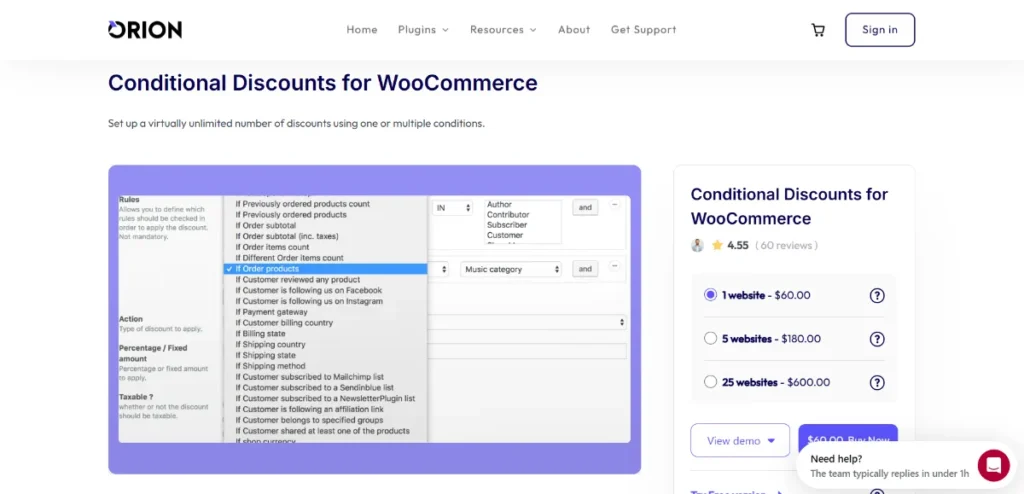Open the shopping cart icon

pyautogui.click(x=818, y=30)
